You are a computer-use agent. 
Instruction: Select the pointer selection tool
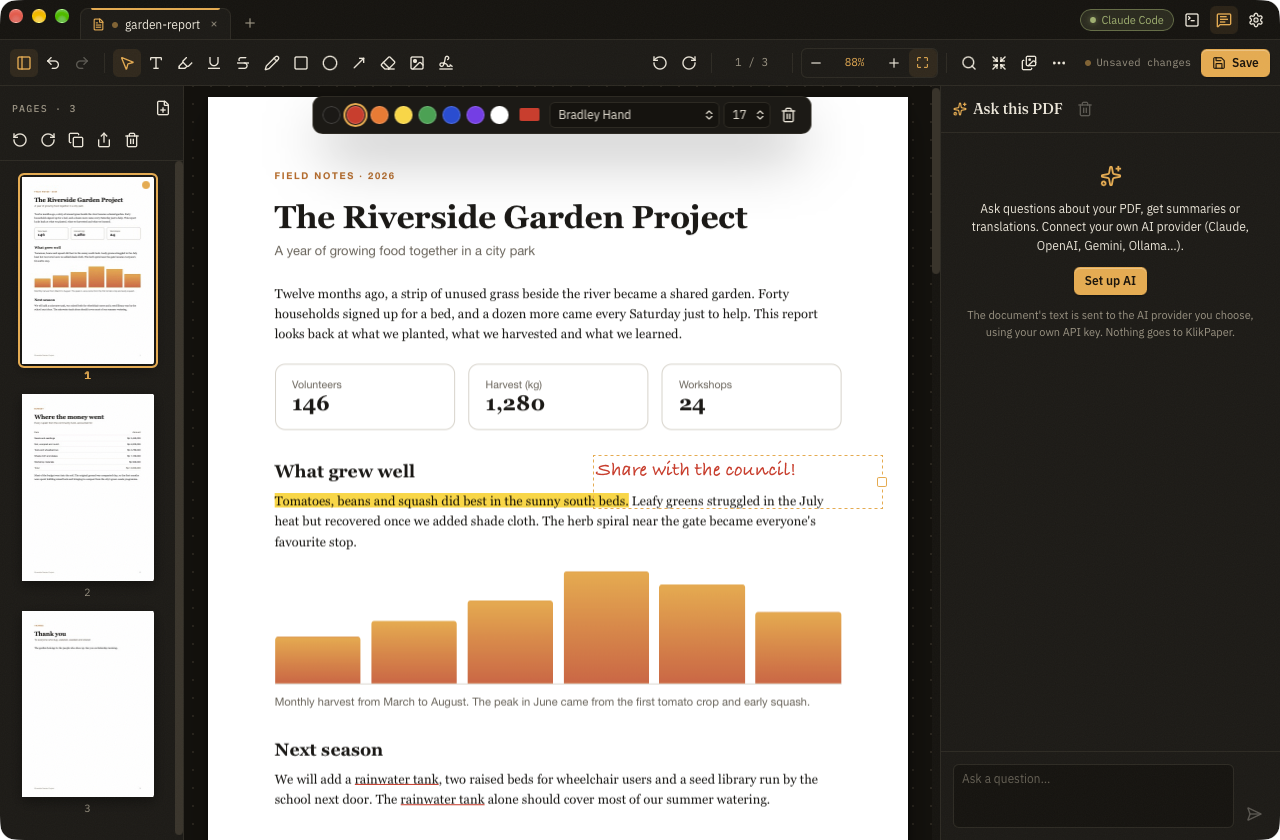tap(127, 63)
